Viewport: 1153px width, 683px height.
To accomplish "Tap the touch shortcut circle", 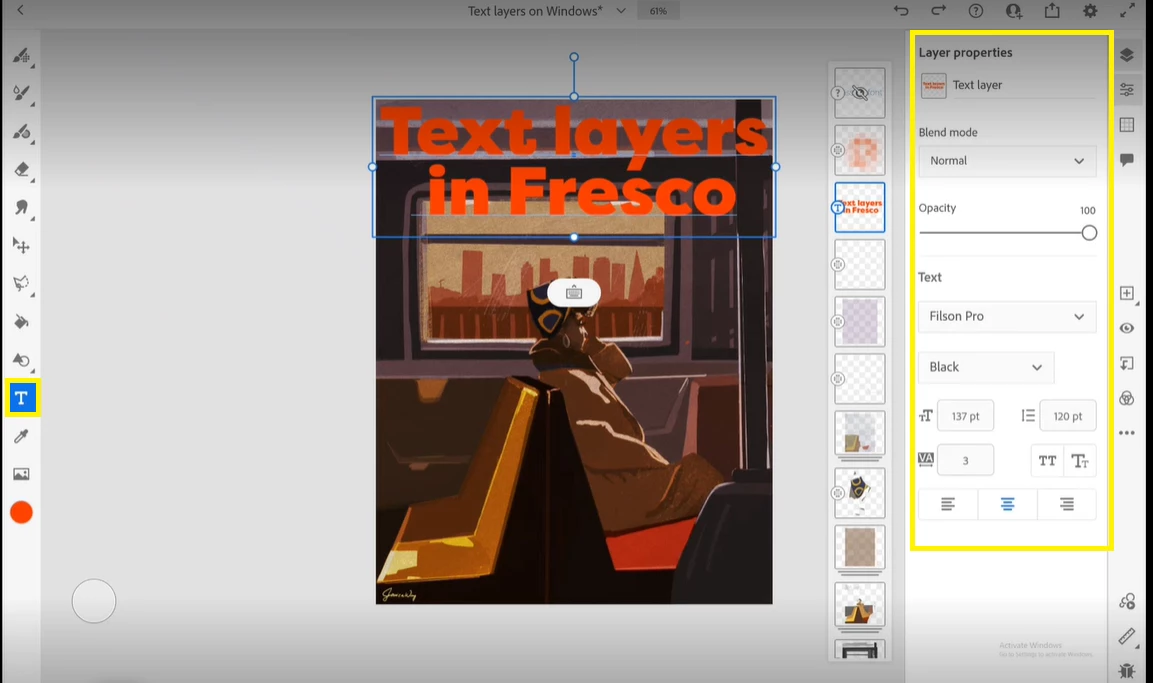I will (x=93, y=601).
